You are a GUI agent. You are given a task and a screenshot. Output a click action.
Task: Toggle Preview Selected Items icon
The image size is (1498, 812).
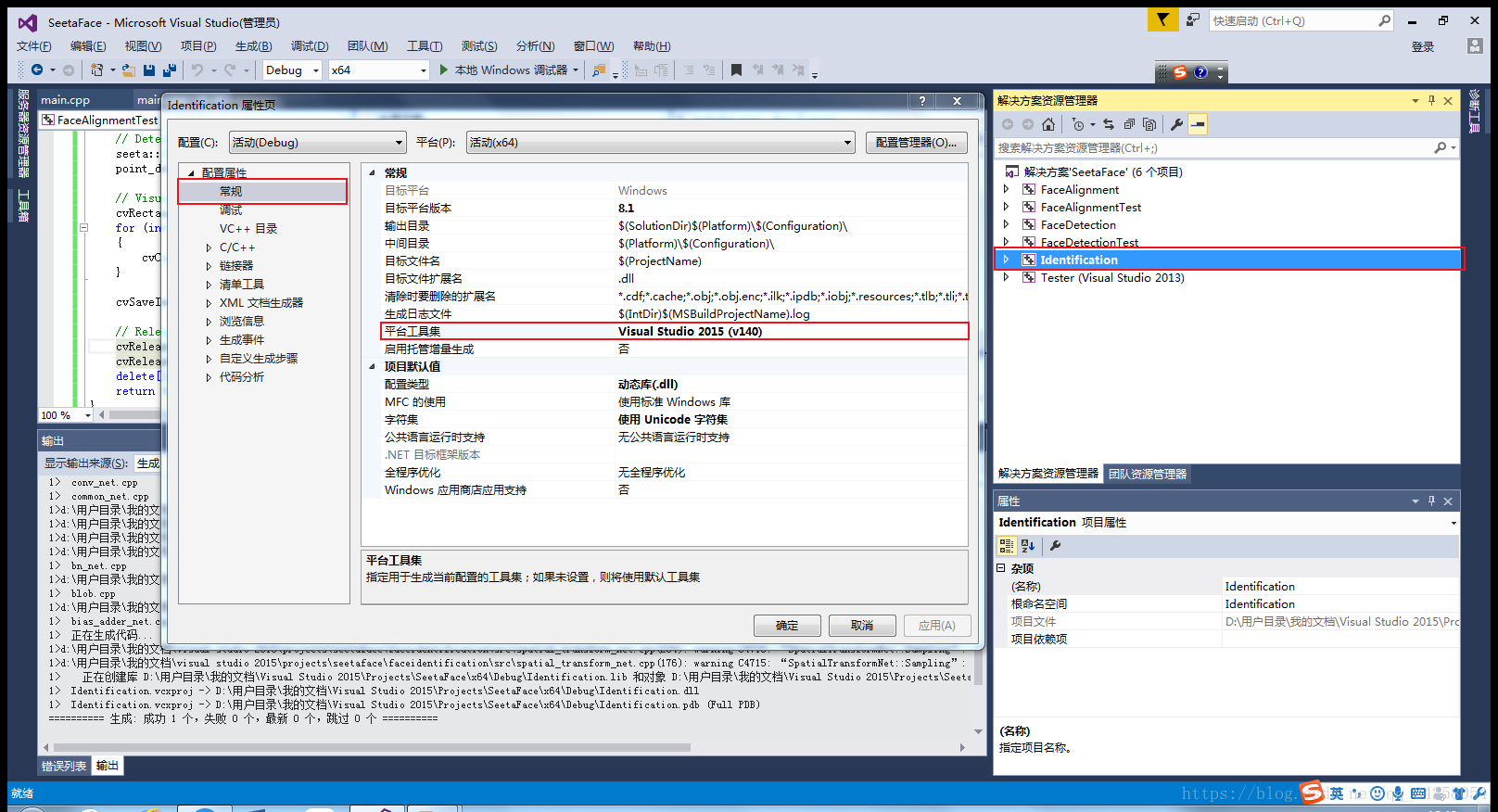coord(1198,124)
